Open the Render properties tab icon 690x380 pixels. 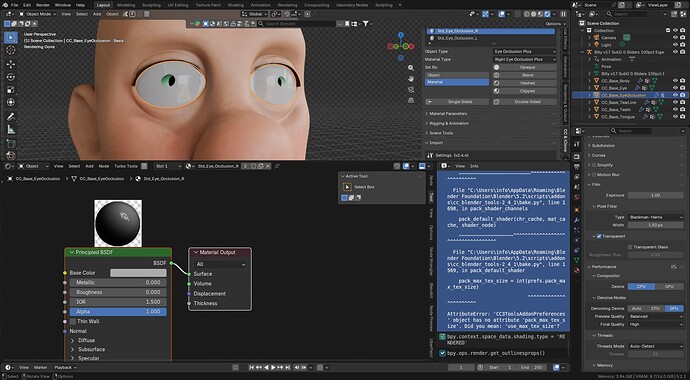tap(577, 157)
